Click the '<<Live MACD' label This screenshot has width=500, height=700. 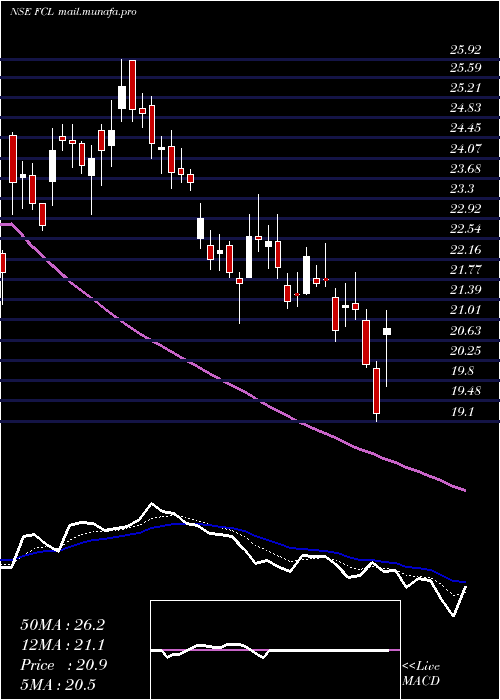(421, 674)
